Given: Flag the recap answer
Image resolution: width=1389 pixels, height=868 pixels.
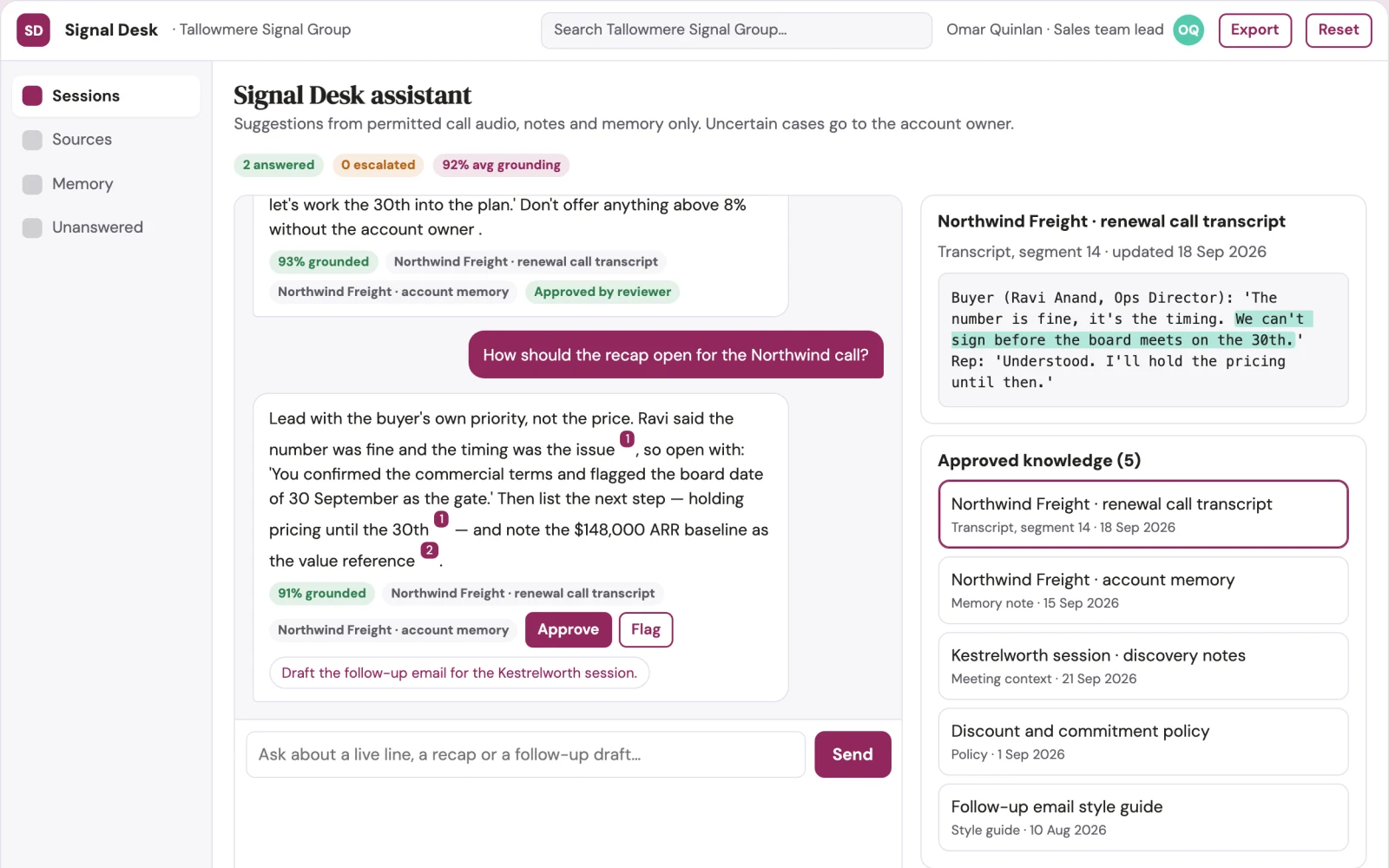Looking at the screenshot, I should (646, 630).
